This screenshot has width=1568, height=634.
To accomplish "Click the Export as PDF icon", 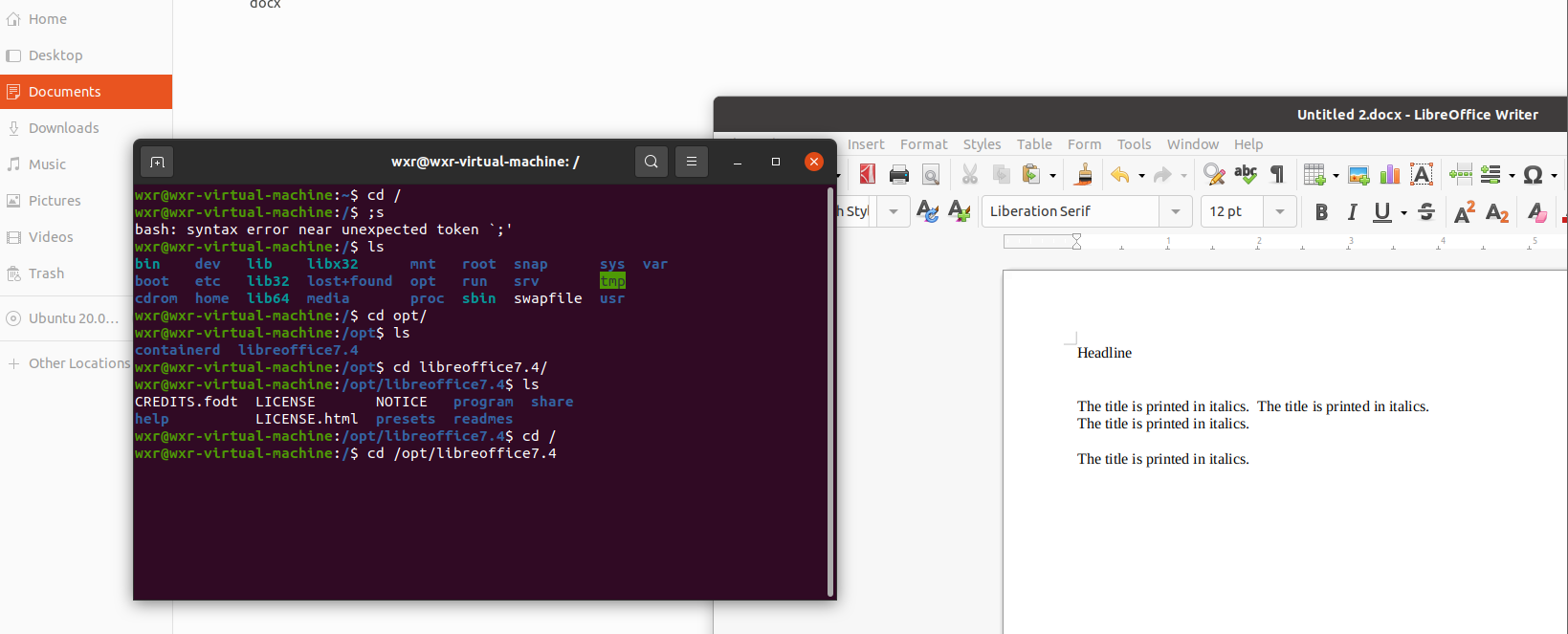I will point(867,174).
